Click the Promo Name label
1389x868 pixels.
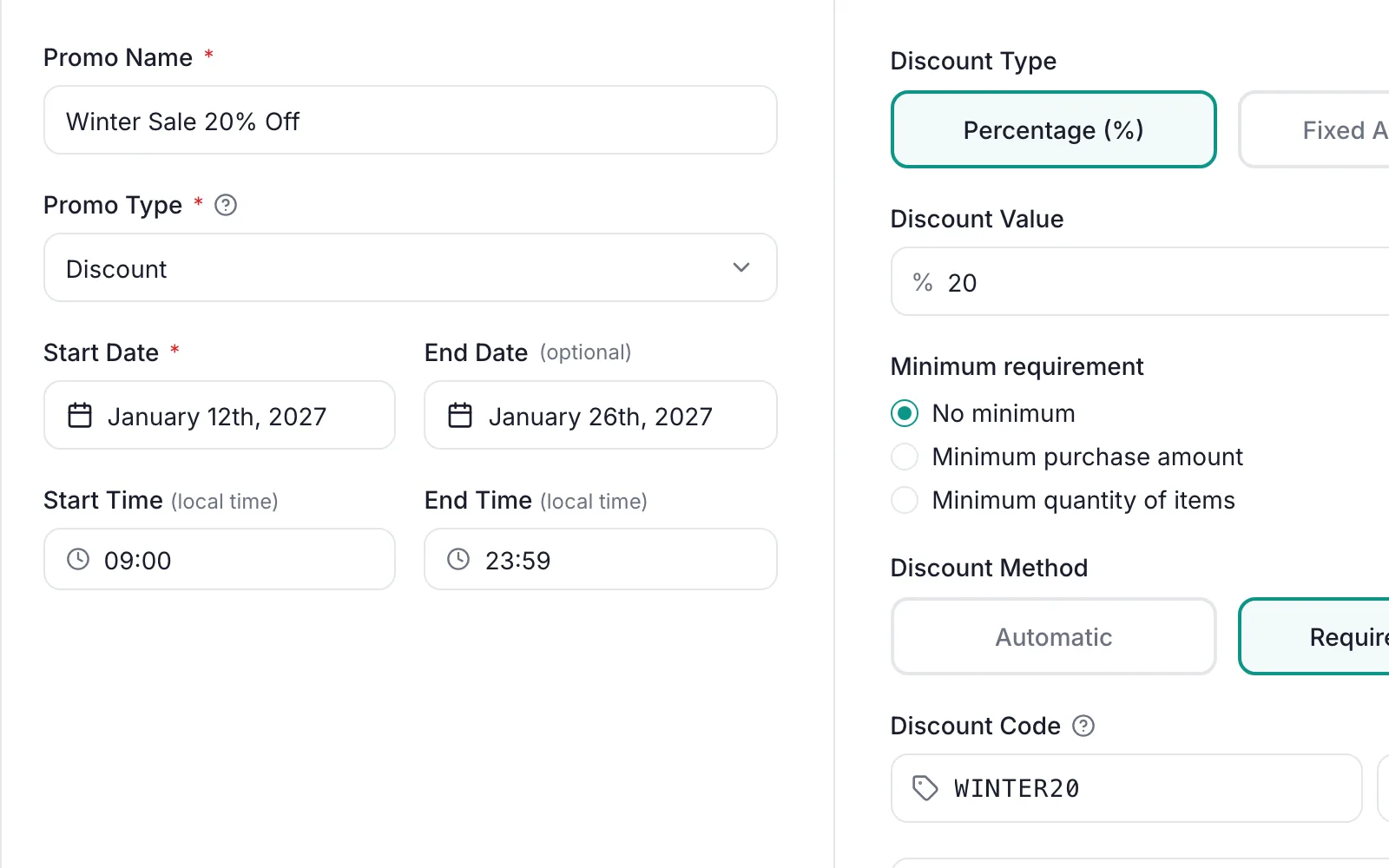tap(118, 57)
